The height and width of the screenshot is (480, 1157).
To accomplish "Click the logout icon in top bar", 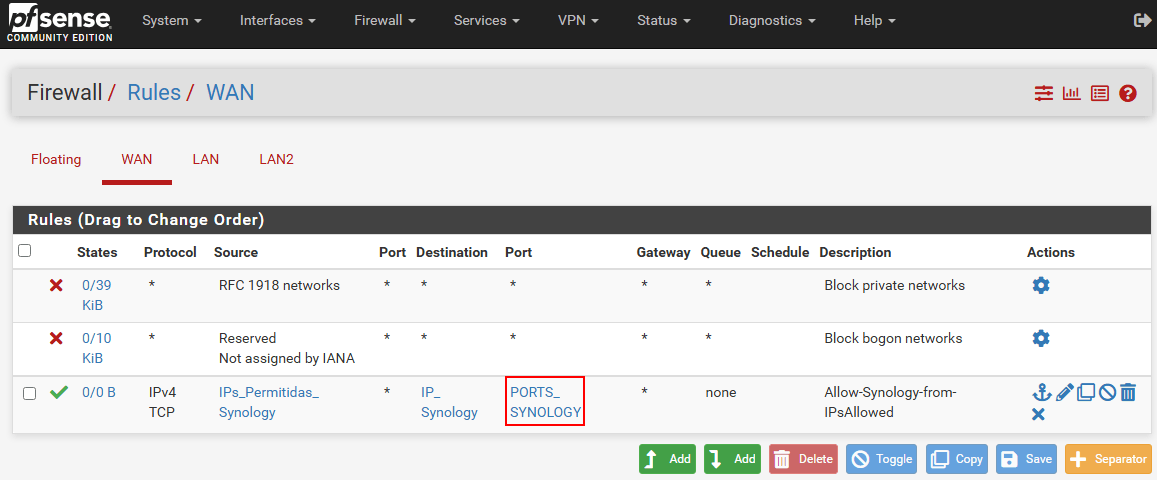I will (1141, 21).
